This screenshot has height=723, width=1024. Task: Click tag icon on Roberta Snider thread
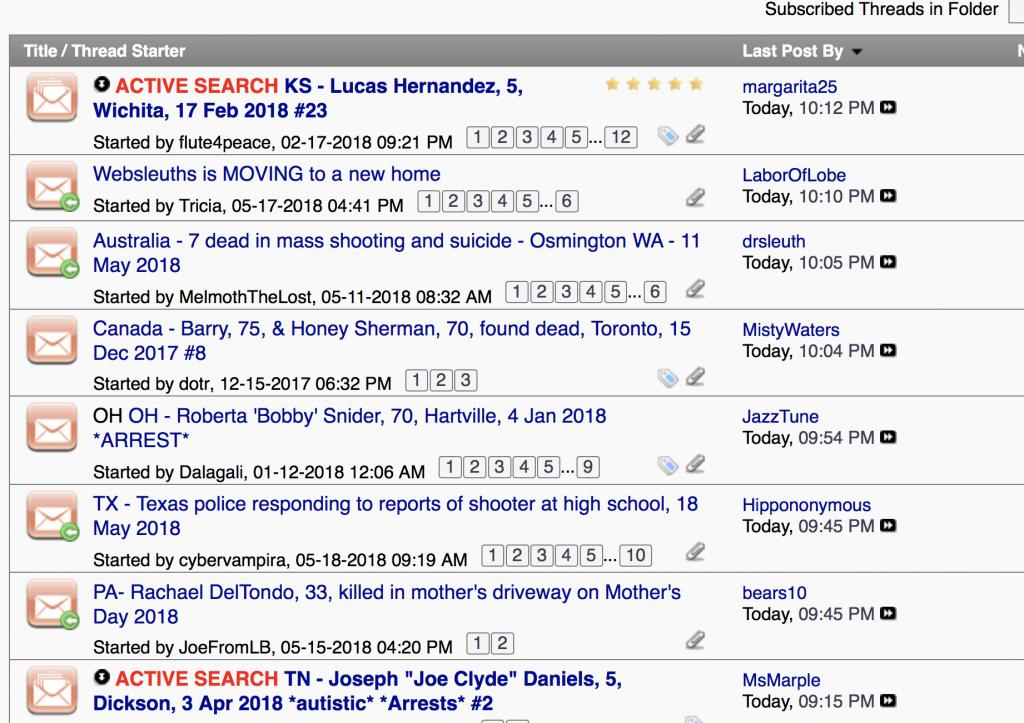point(667,465)
